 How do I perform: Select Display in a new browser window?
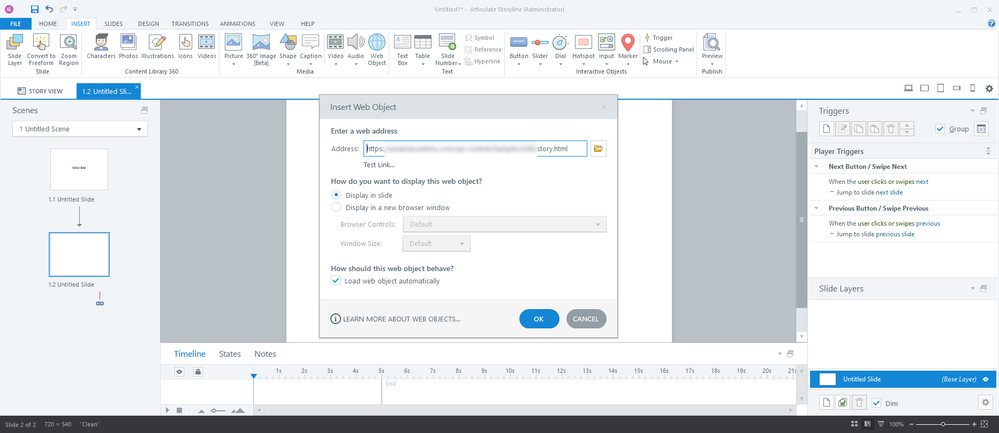tap(336, 207)
